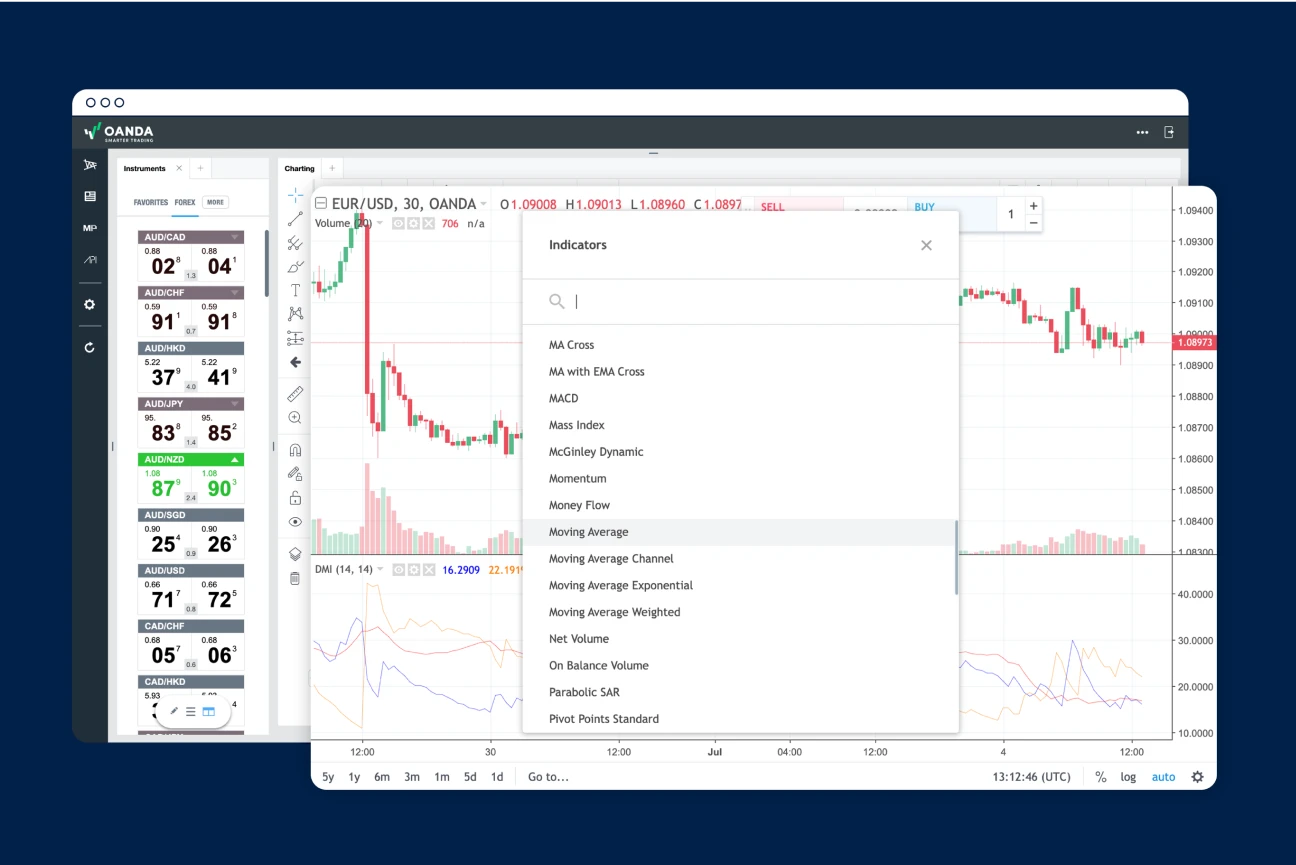Open the object tree panel
Screen dimensions: 1296x865
295,553
